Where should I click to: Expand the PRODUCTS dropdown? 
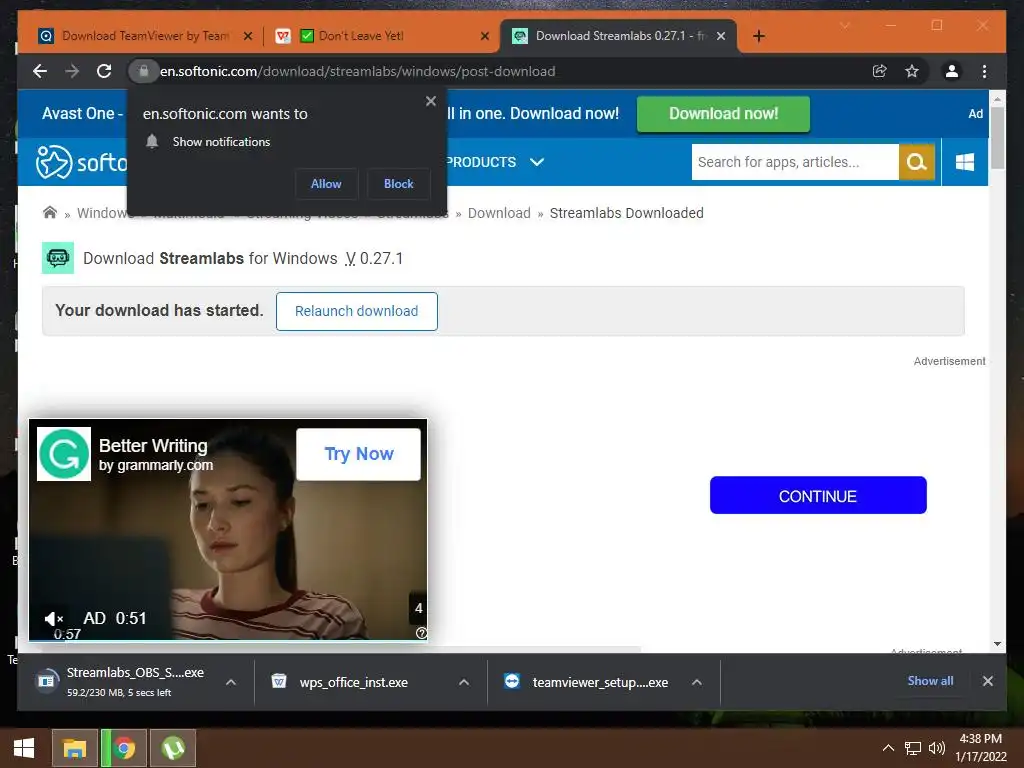coord(494,162)
